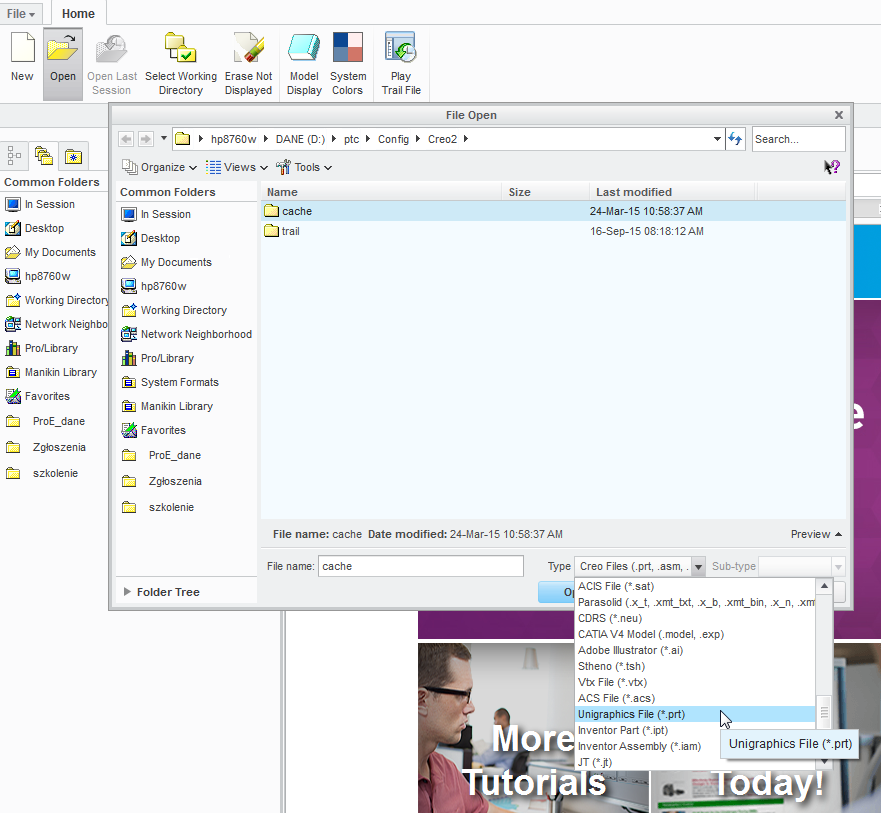Choose ACS File (*.acs) type

pyautogui.click(x=695, y=698)
